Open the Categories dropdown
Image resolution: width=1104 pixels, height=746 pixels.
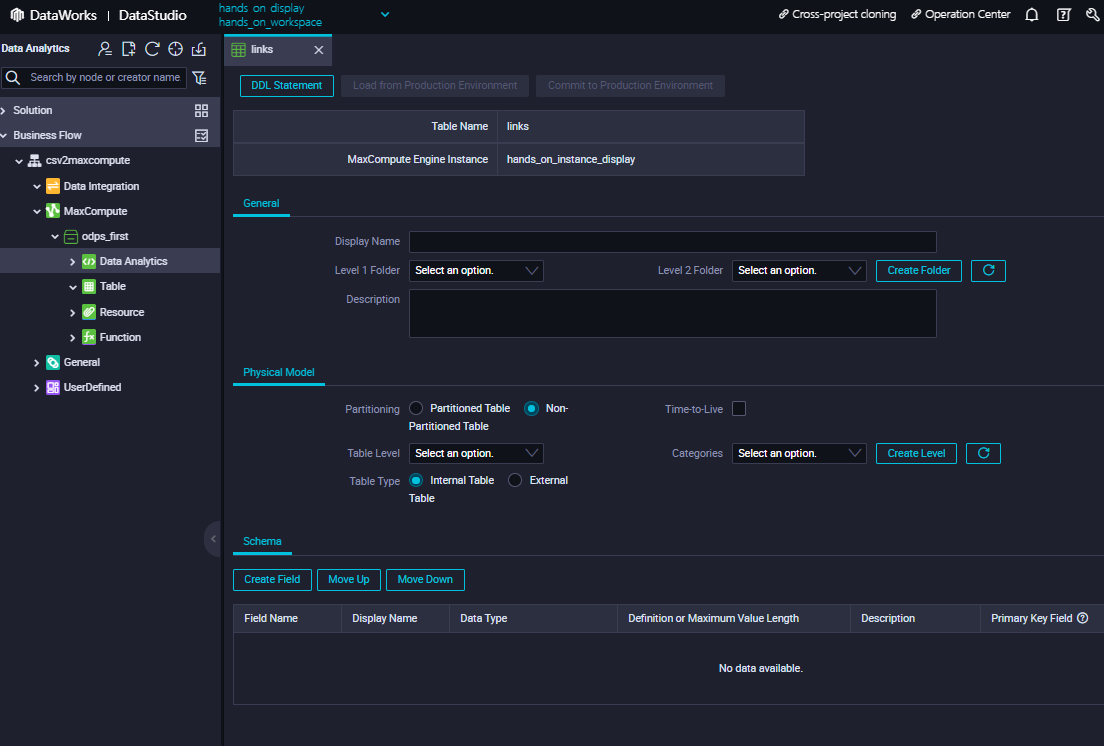799,453
